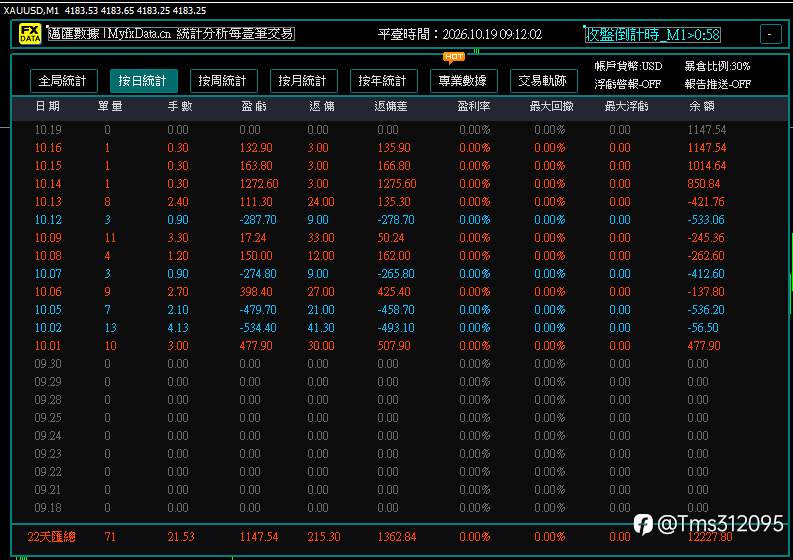This screenshot has height=560, width=793.
Task: Click lots value 4.13 in 10.02 row
Action: point(178,328)
